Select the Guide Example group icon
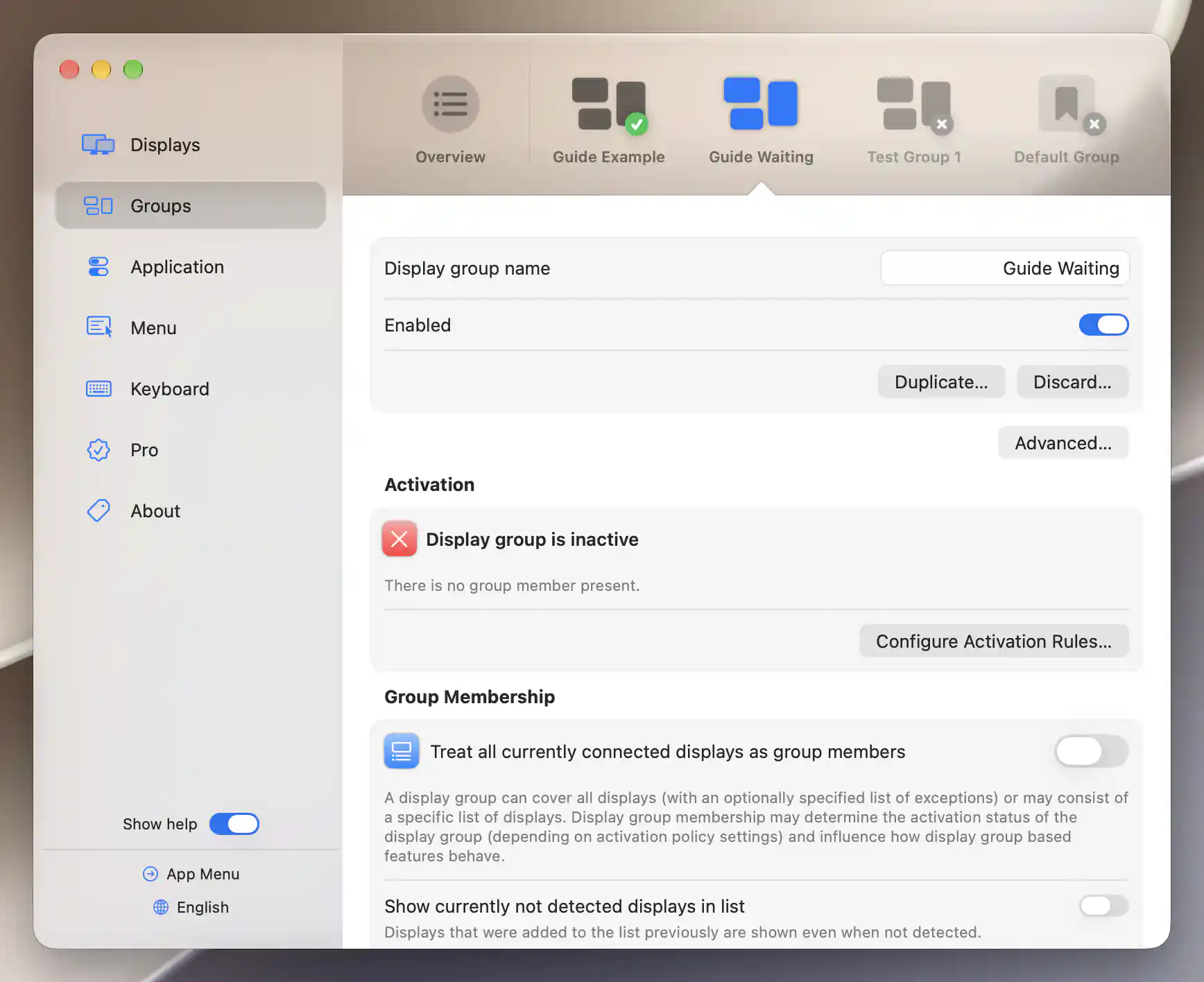1204x982 pixels. [x=609, y=105]
